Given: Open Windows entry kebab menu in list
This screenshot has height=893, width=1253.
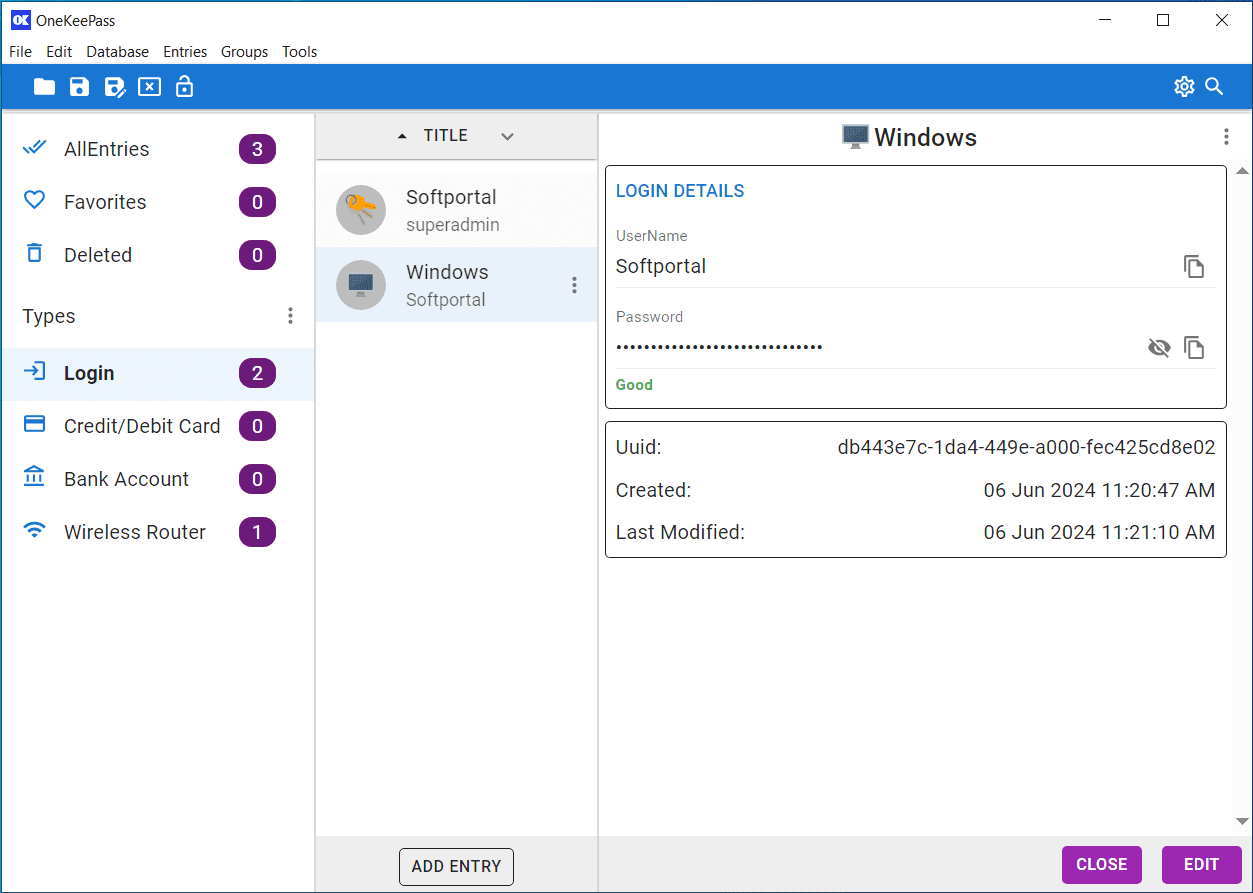Looking at the screenshot, I should point(574,285).
